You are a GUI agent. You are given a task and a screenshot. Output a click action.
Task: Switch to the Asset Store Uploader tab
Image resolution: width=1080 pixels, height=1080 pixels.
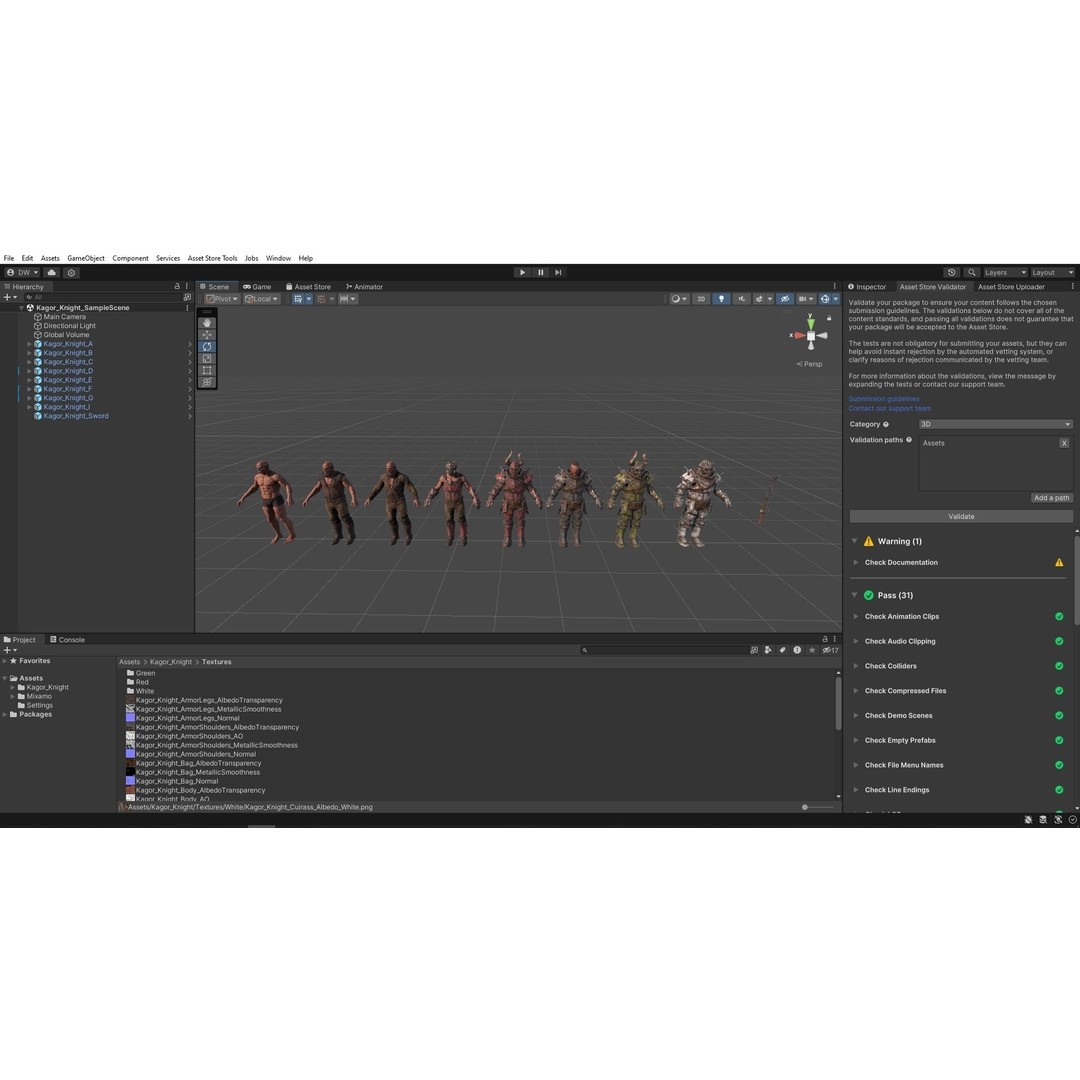[1011, 287]
